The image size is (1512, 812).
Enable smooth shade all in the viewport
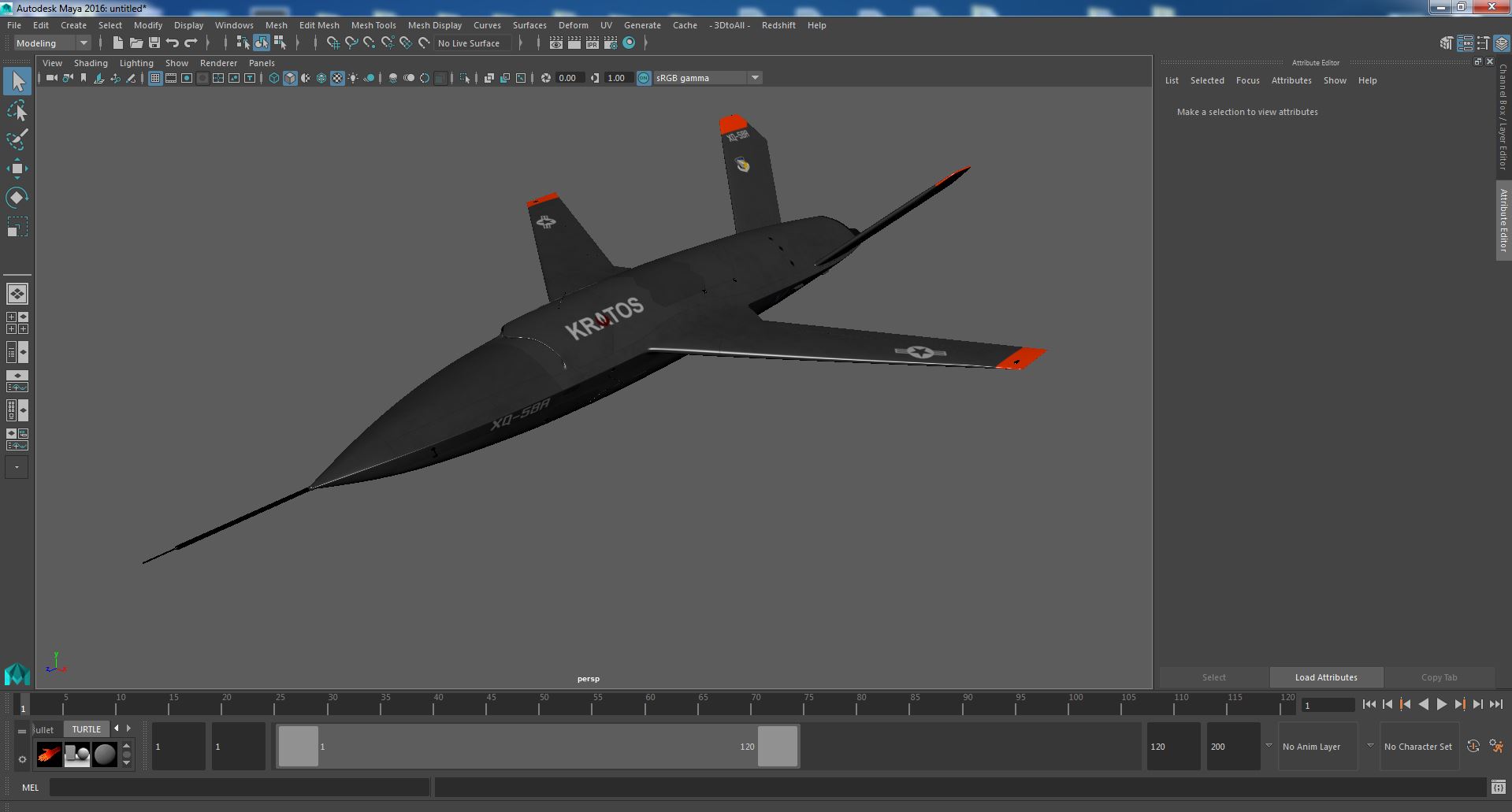click(290, 78)
